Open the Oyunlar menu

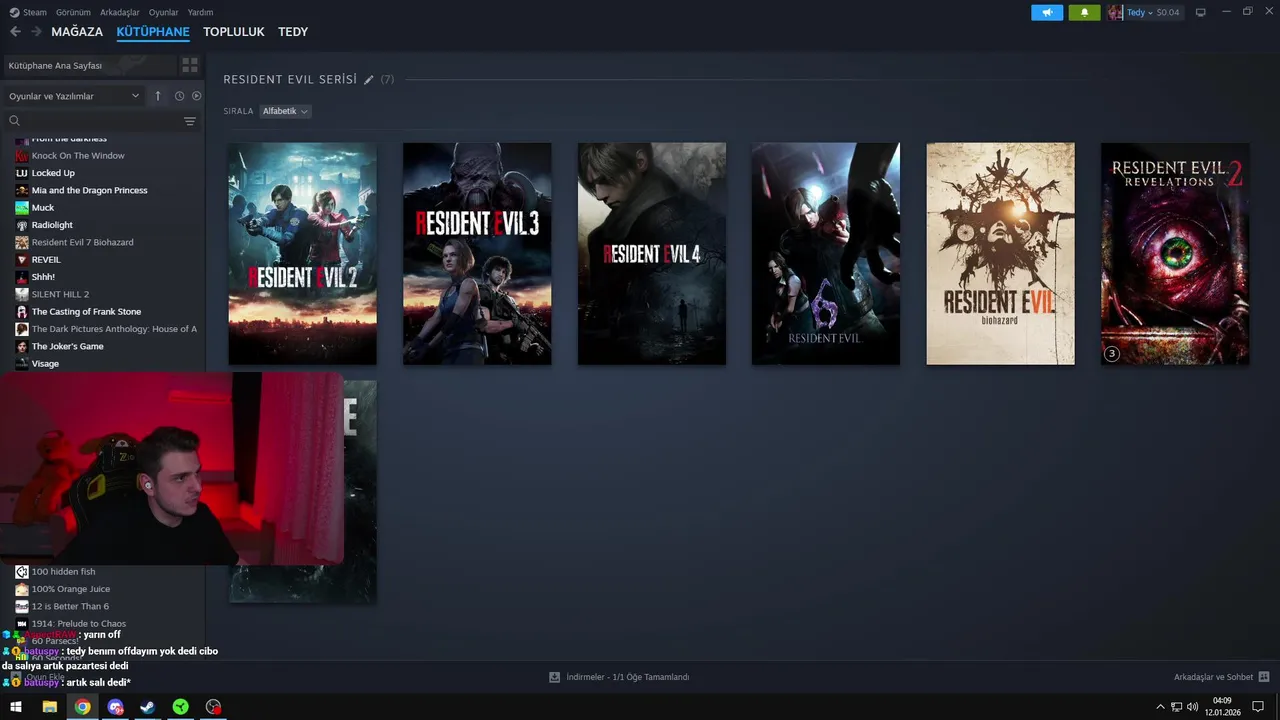click(x=164, y=12)
